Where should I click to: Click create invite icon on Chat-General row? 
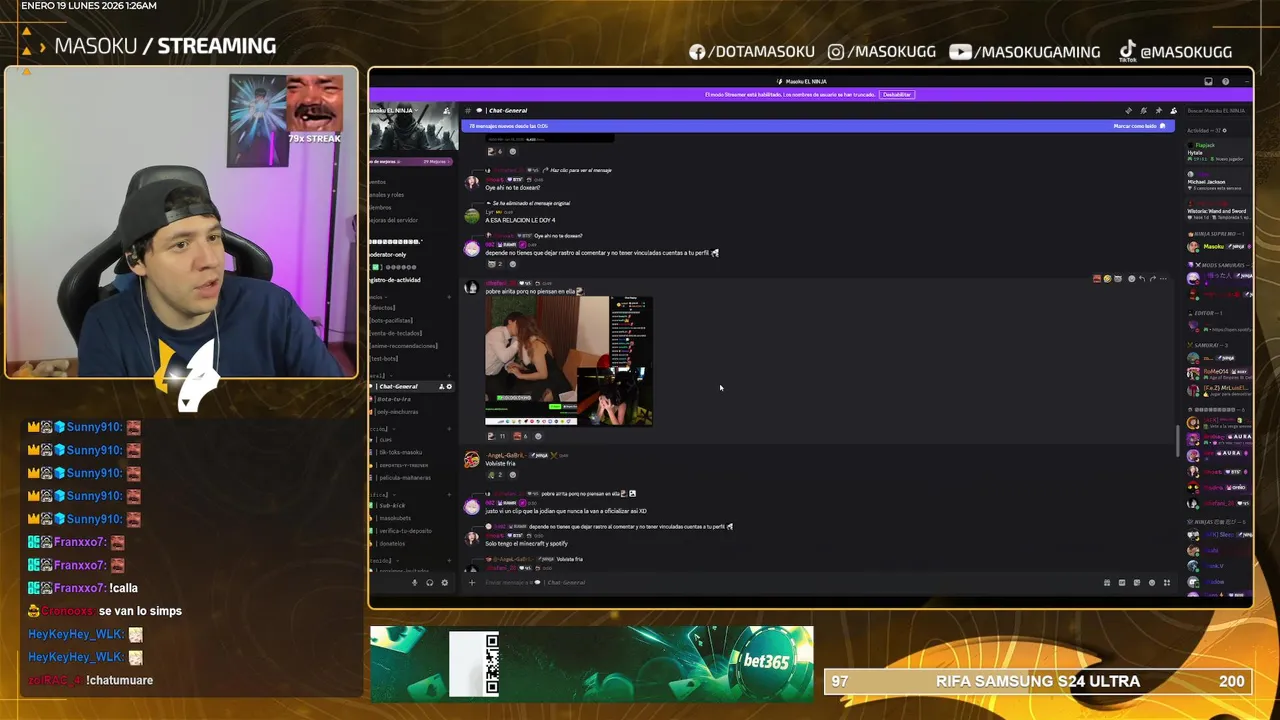[x=441, y=387]
